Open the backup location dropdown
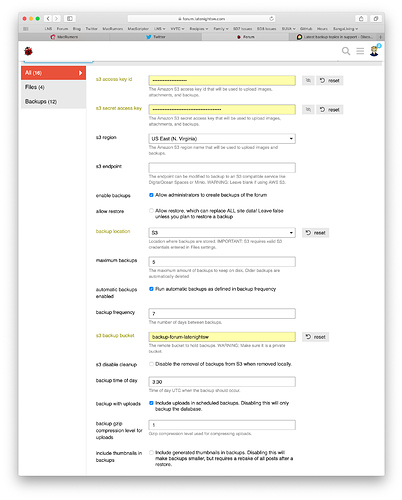 pyautogui.click(x=222, y=233)
